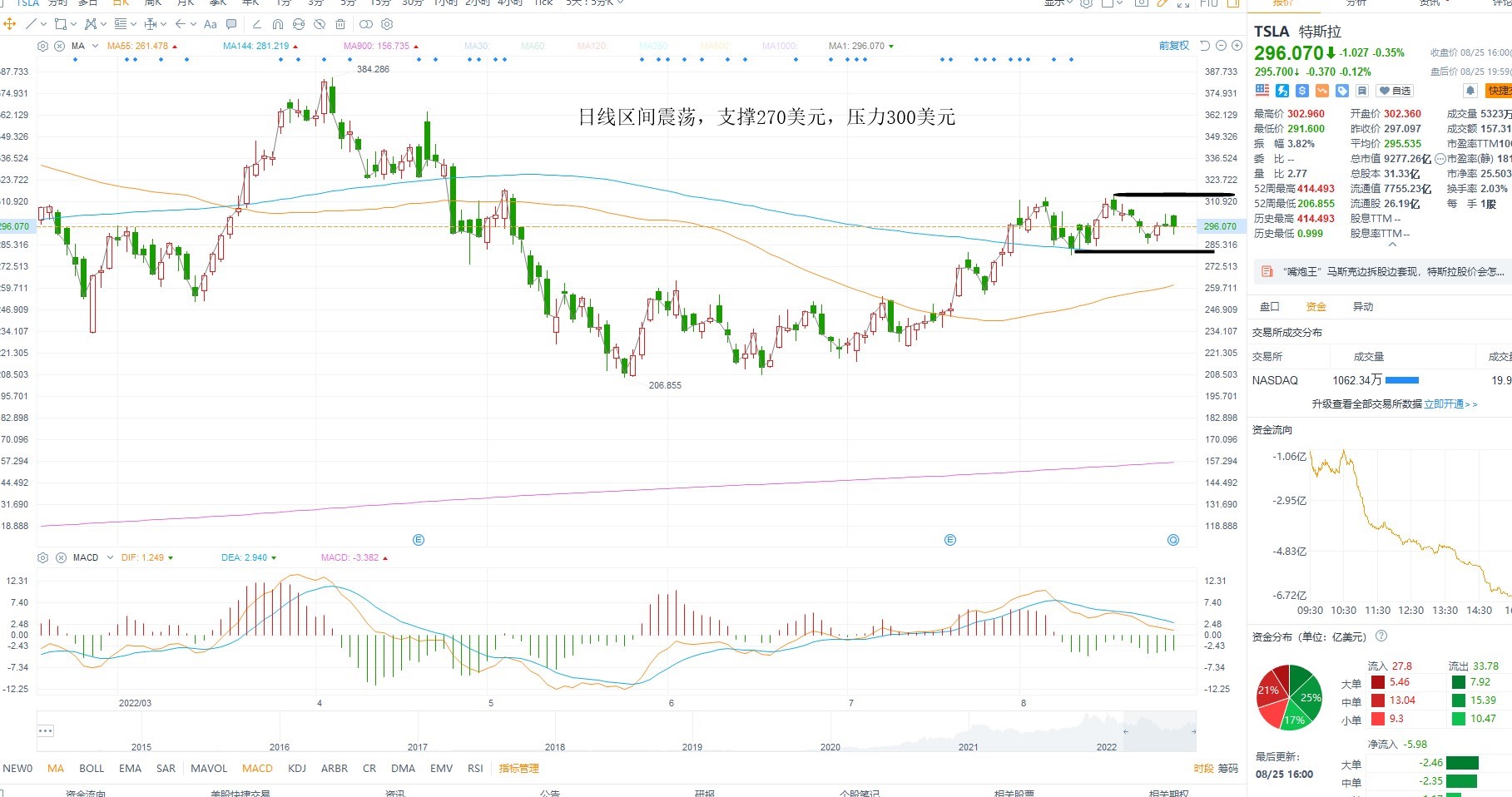The image size is (1512, 797).
Task: Click the blue dollar sign icon
Action: point(1302,90)
